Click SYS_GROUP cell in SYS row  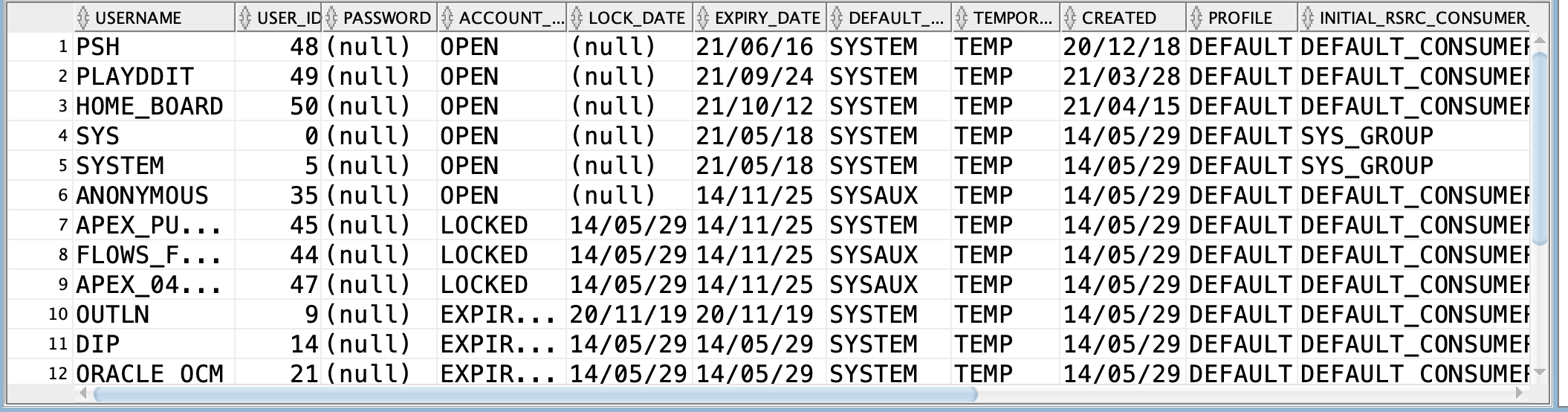(1413, 136)
